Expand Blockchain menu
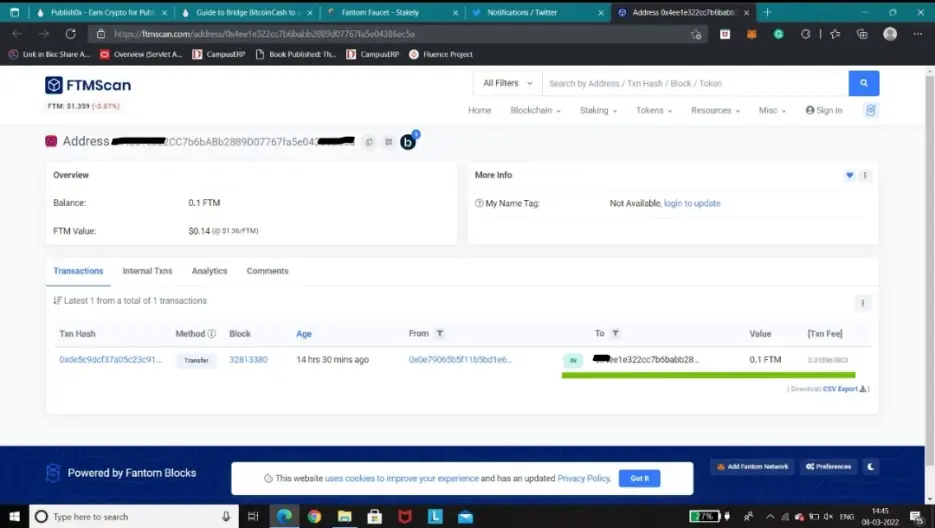Viewport: 935px width, 528px height. [x=535, y=110]
